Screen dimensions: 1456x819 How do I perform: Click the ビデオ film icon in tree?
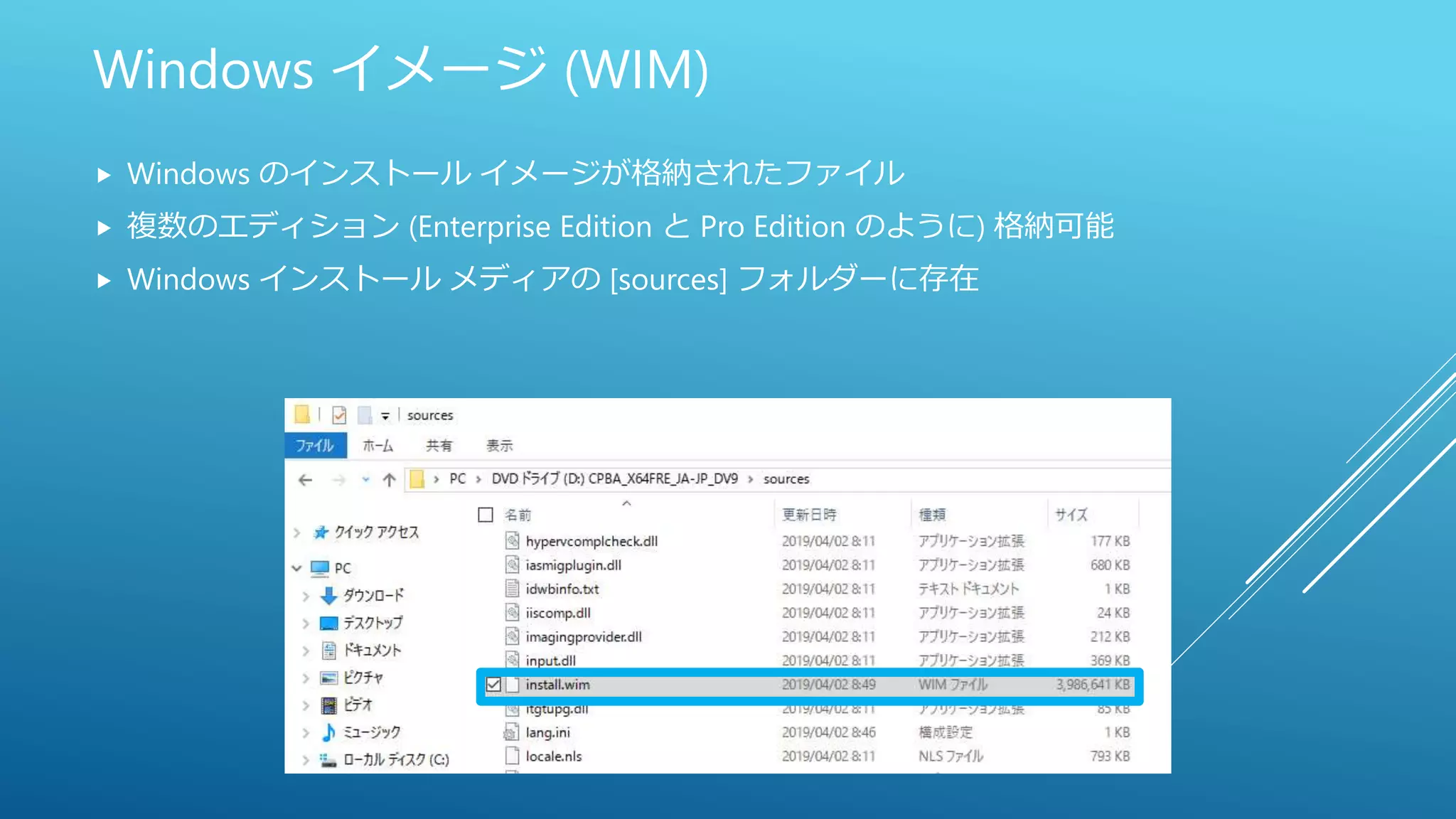[x=328, y=705]
